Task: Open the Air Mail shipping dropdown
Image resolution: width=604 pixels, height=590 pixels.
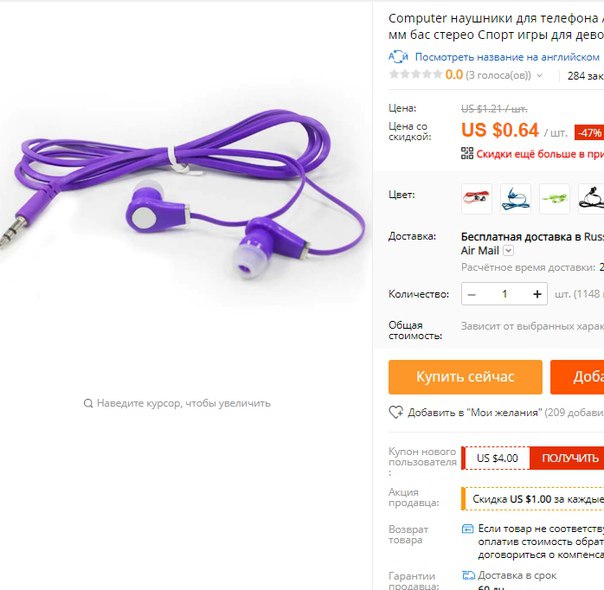Action: point(508,251)
